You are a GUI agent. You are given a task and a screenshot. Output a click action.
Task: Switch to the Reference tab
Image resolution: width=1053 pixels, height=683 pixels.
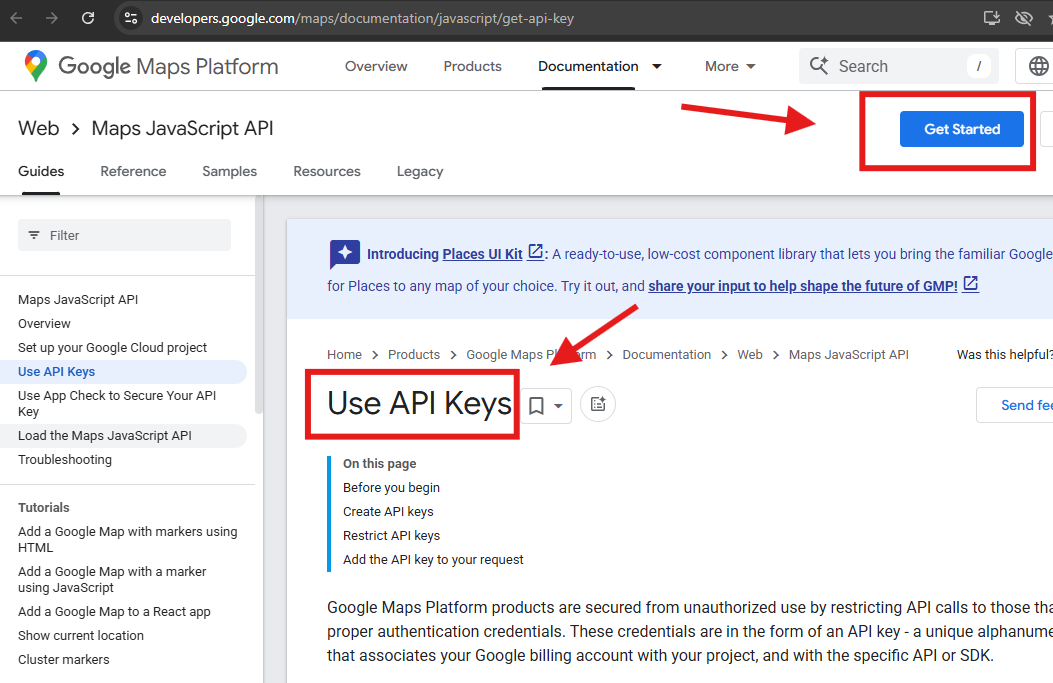(x=133, y=171)
